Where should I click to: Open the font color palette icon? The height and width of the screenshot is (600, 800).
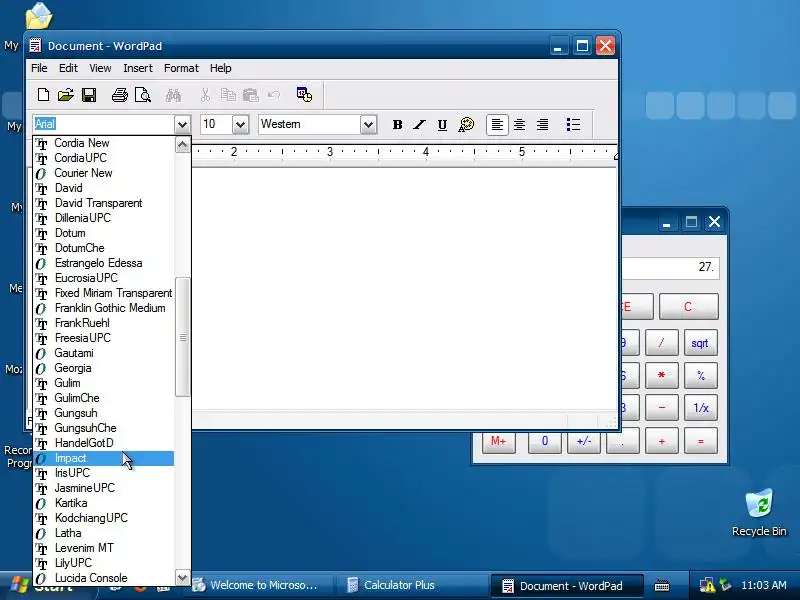click(466, 124)
